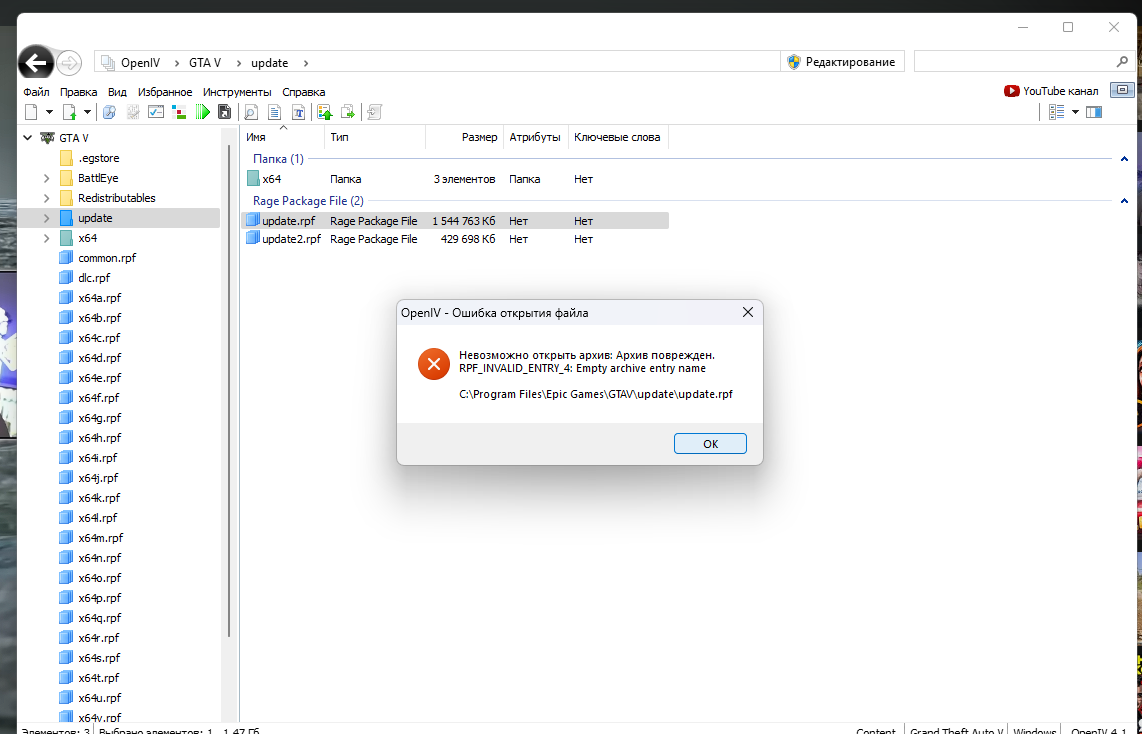The image size is (1142, 734).
Task: Sort by the Размер column header
Action: pos(464,137)
